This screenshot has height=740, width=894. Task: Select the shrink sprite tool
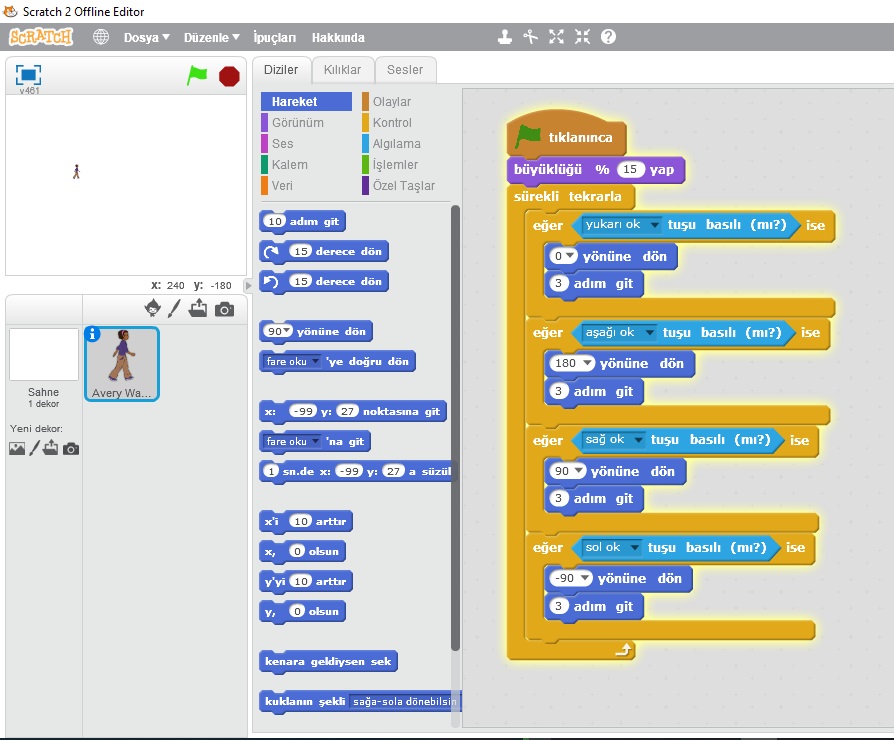point(582,37)
